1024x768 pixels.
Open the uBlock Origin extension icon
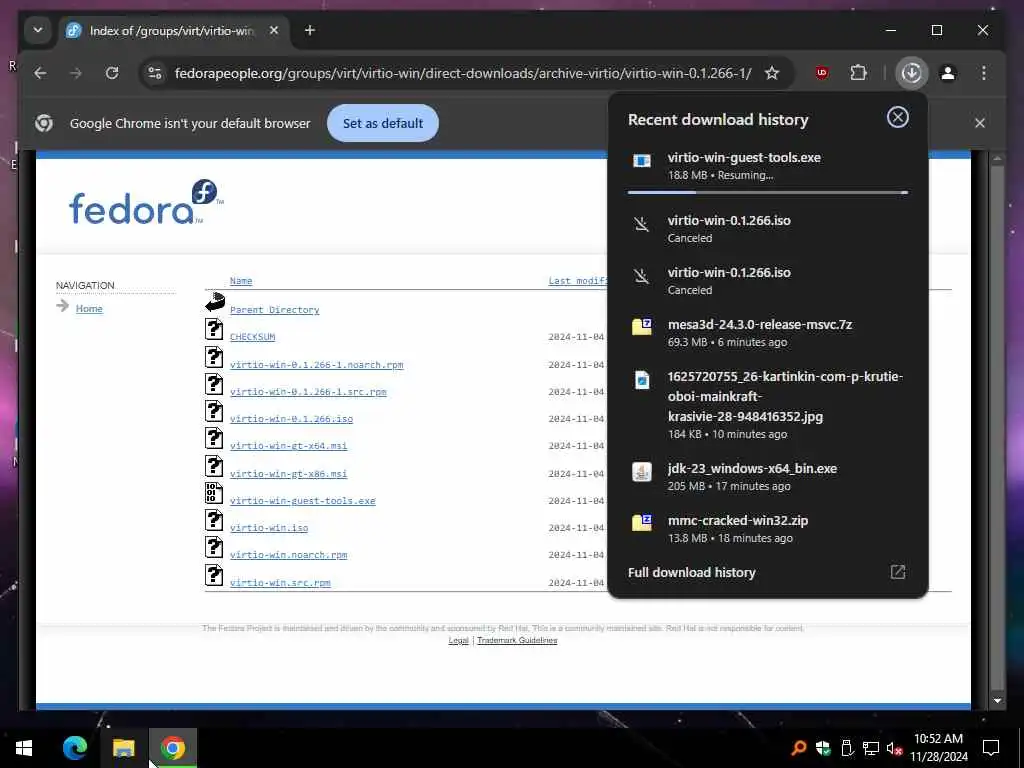point(822,73)
